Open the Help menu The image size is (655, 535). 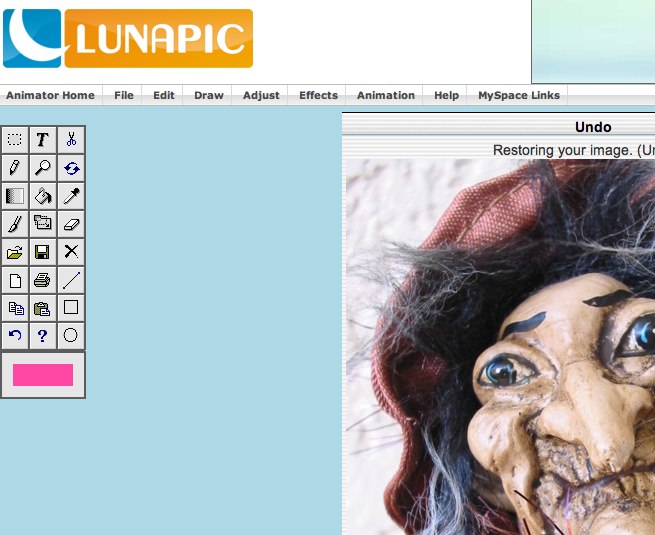click(447, 95)
